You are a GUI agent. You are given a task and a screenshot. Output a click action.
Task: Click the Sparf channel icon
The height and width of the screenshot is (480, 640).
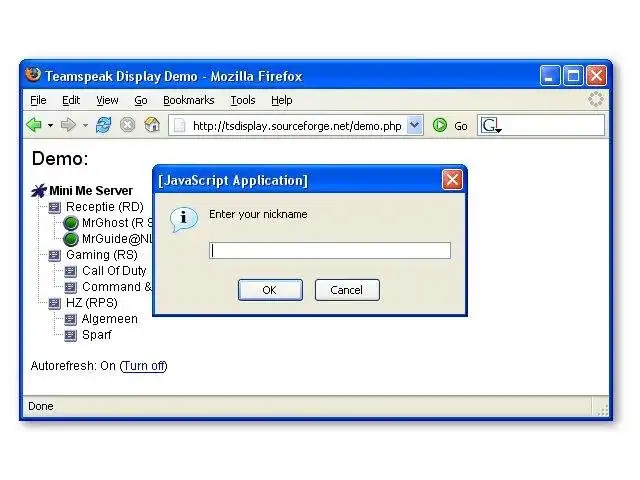pyautogui.click(x=71, y=336)
